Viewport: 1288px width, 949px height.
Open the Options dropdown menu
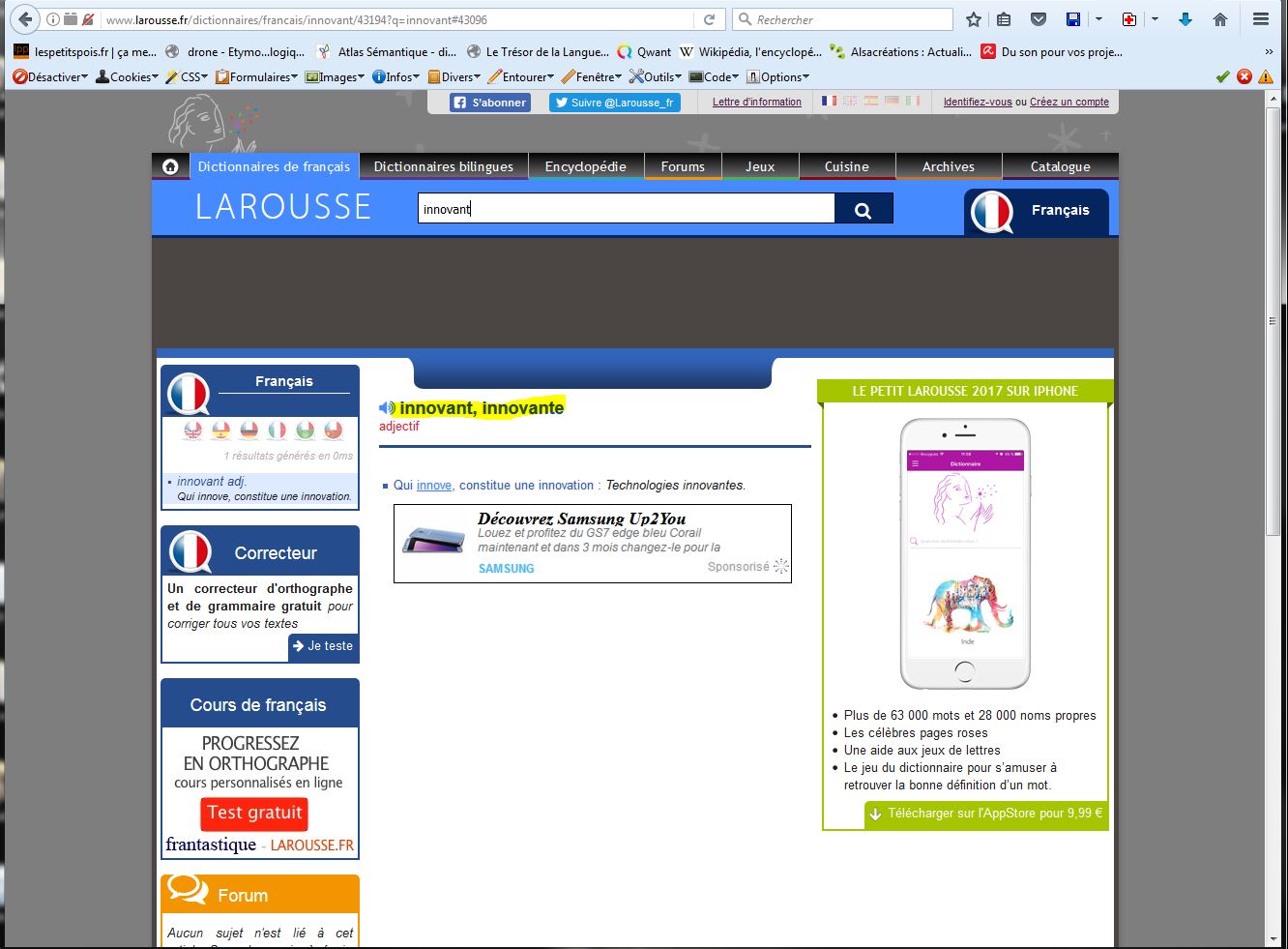(778, 77)
